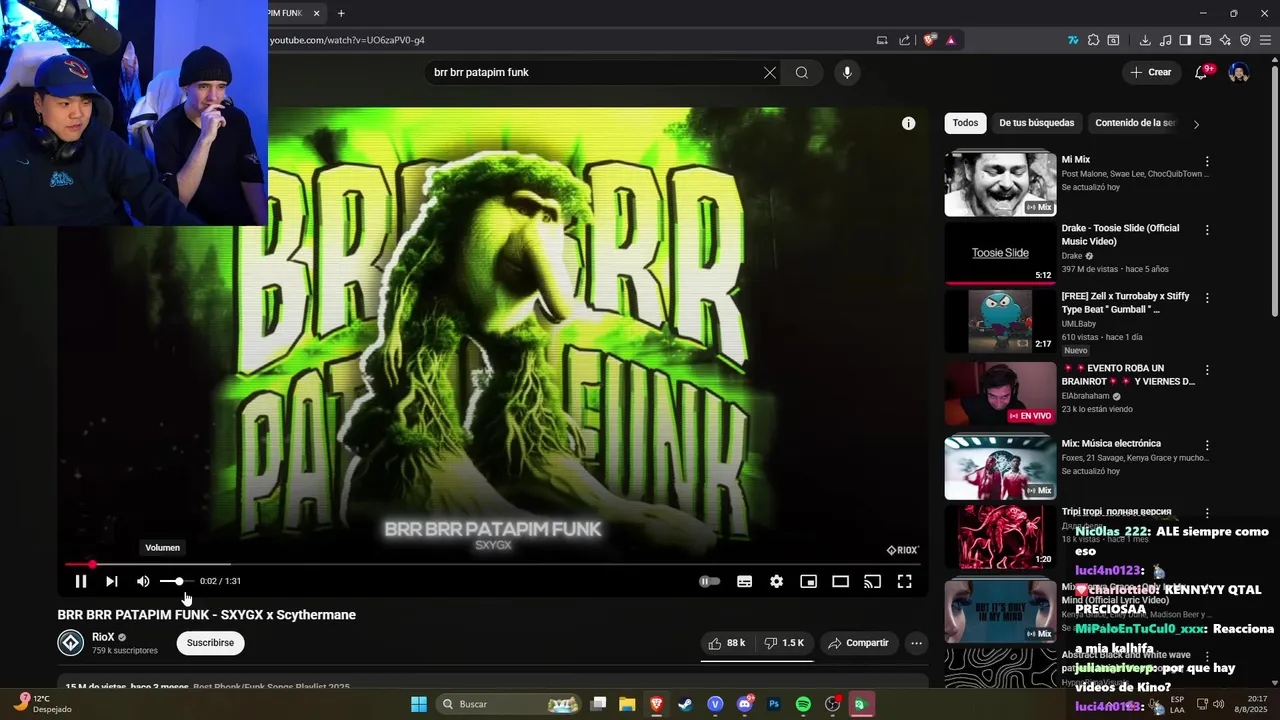Click the Compartir button
Screen dimensions: 1280x720
point(858,643)
